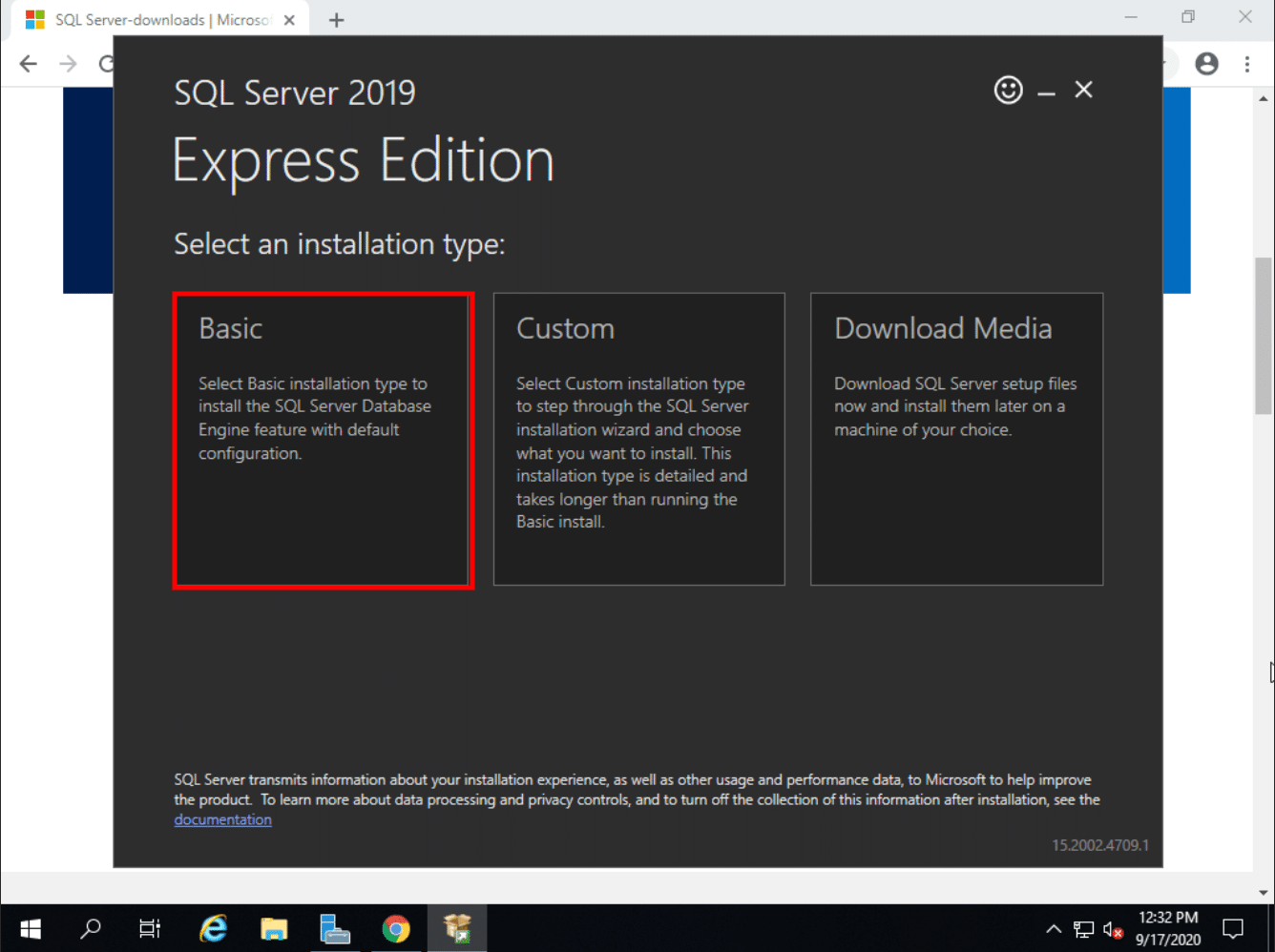This screenshot has width=1275, height=952.
Task: Open the Chrome three-dot menu
Action: pyautogui.click(x=1246, y=64)
